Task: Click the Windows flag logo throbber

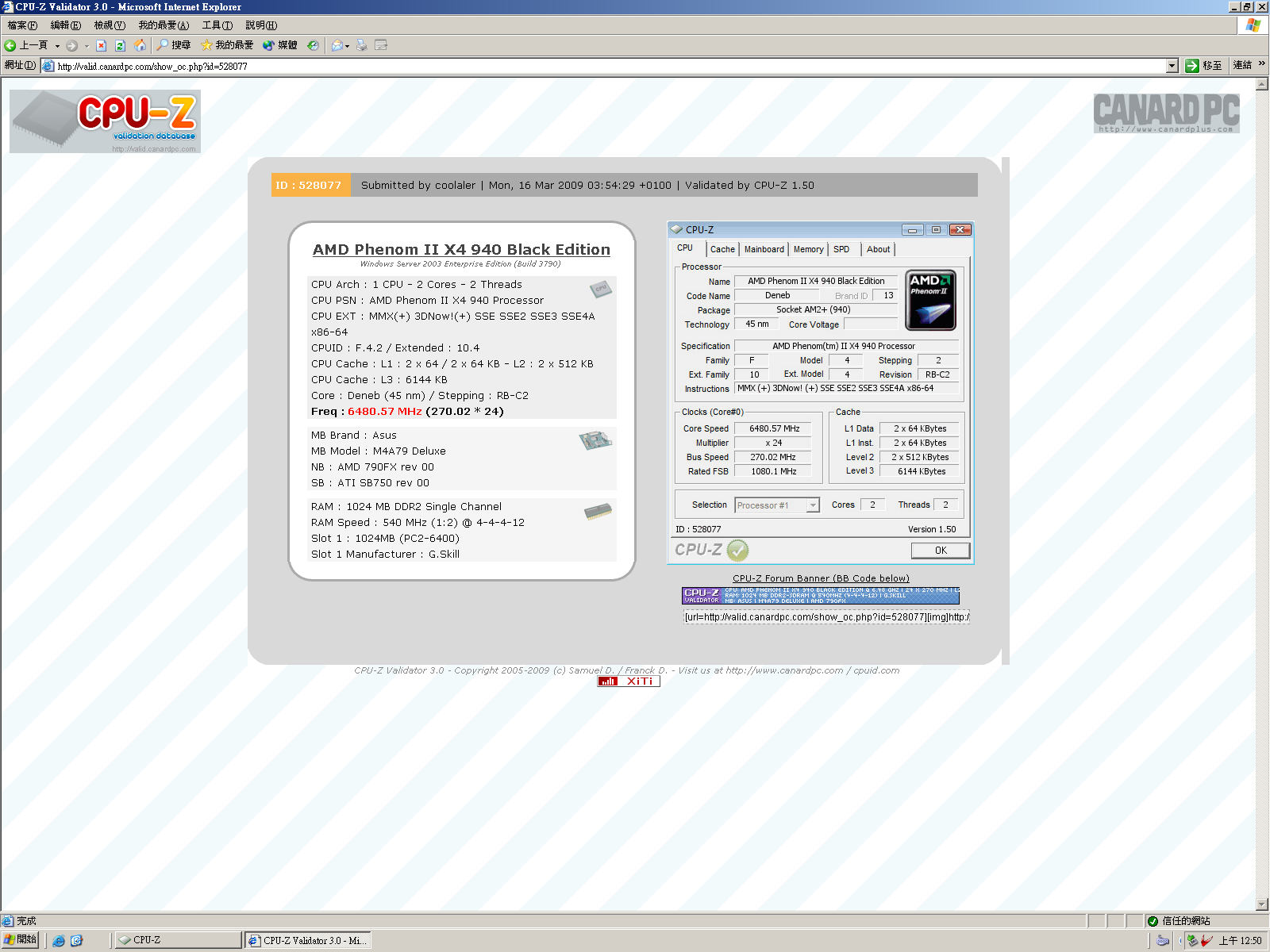Action: click(1253, 25)
